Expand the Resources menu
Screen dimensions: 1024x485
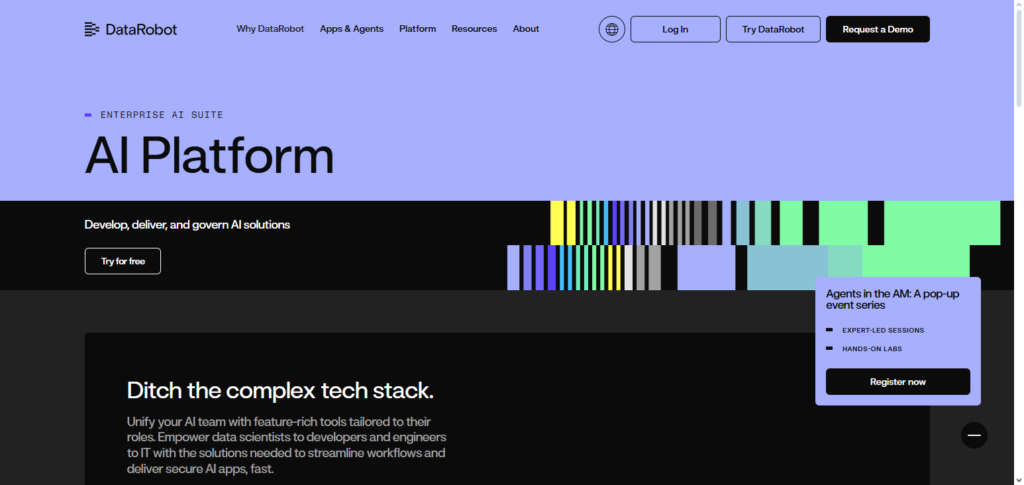click(474, 29)
